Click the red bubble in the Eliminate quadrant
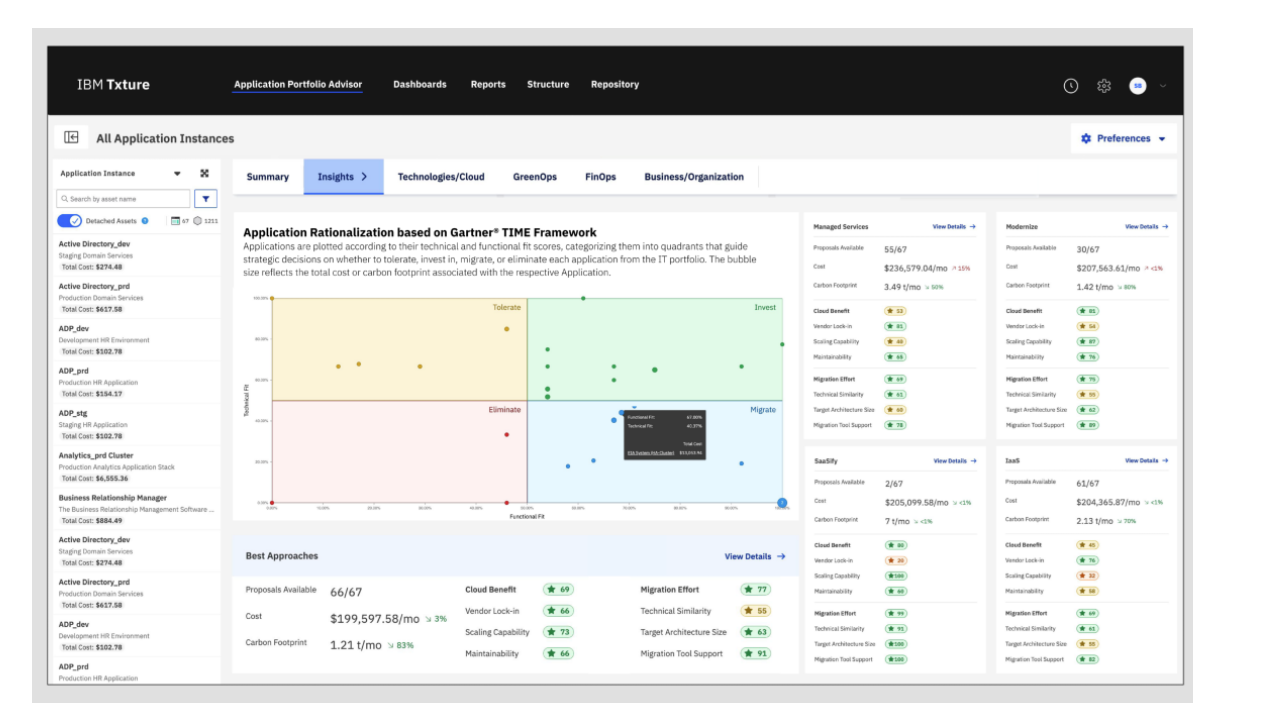This screenshot has width=1280, height=720. click(507, 434)
